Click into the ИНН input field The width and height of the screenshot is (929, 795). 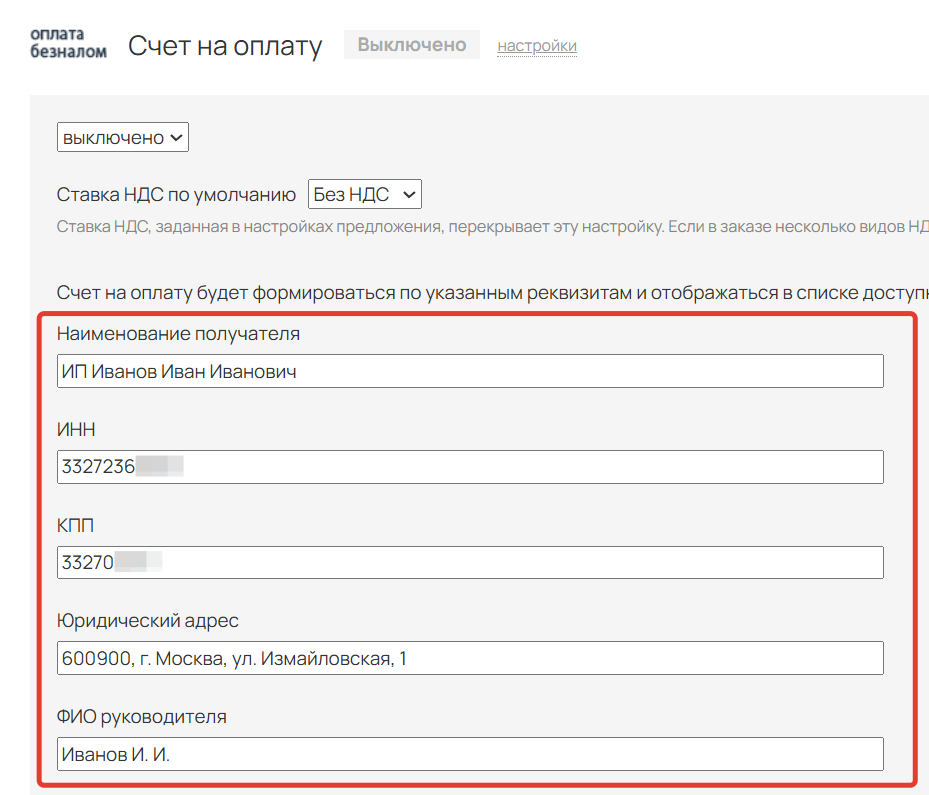(x=470, y=467)
